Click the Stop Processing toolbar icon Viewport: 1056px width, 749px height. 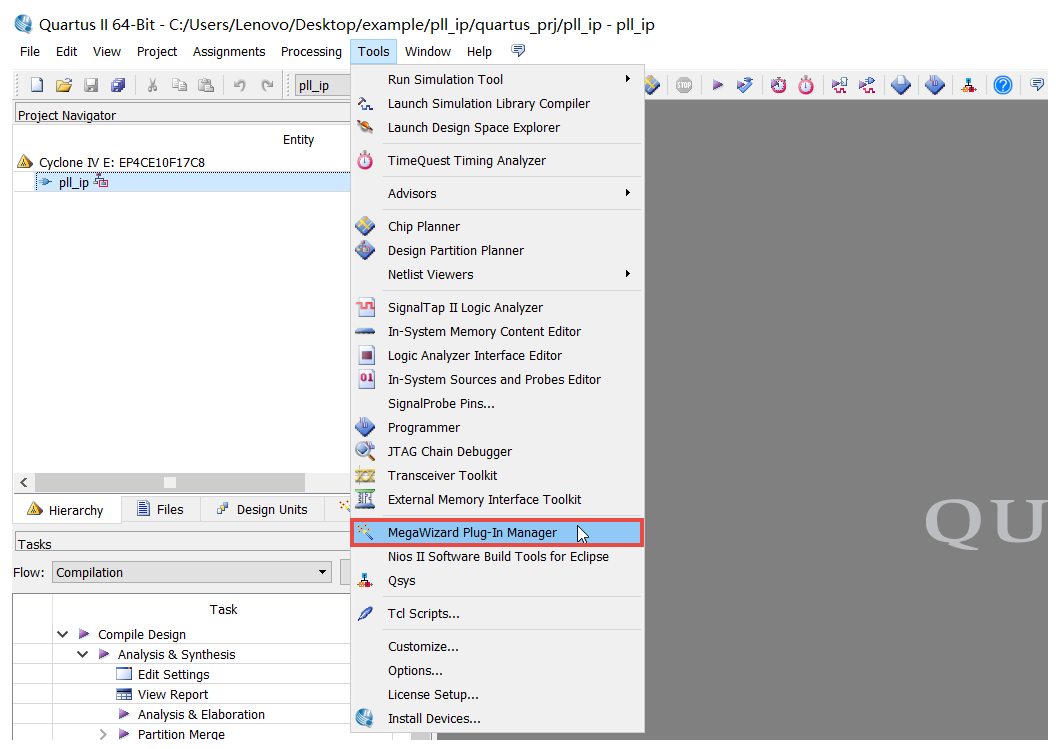click(684, 85)
